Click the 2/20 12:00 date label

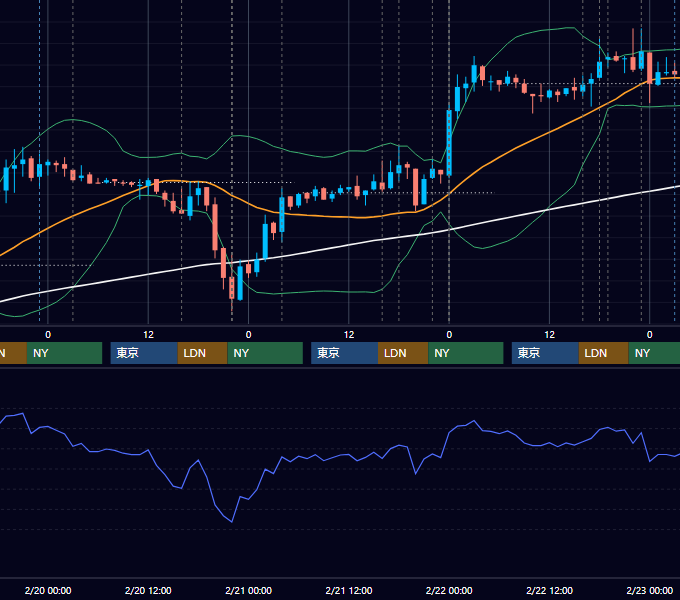[148, 590]
